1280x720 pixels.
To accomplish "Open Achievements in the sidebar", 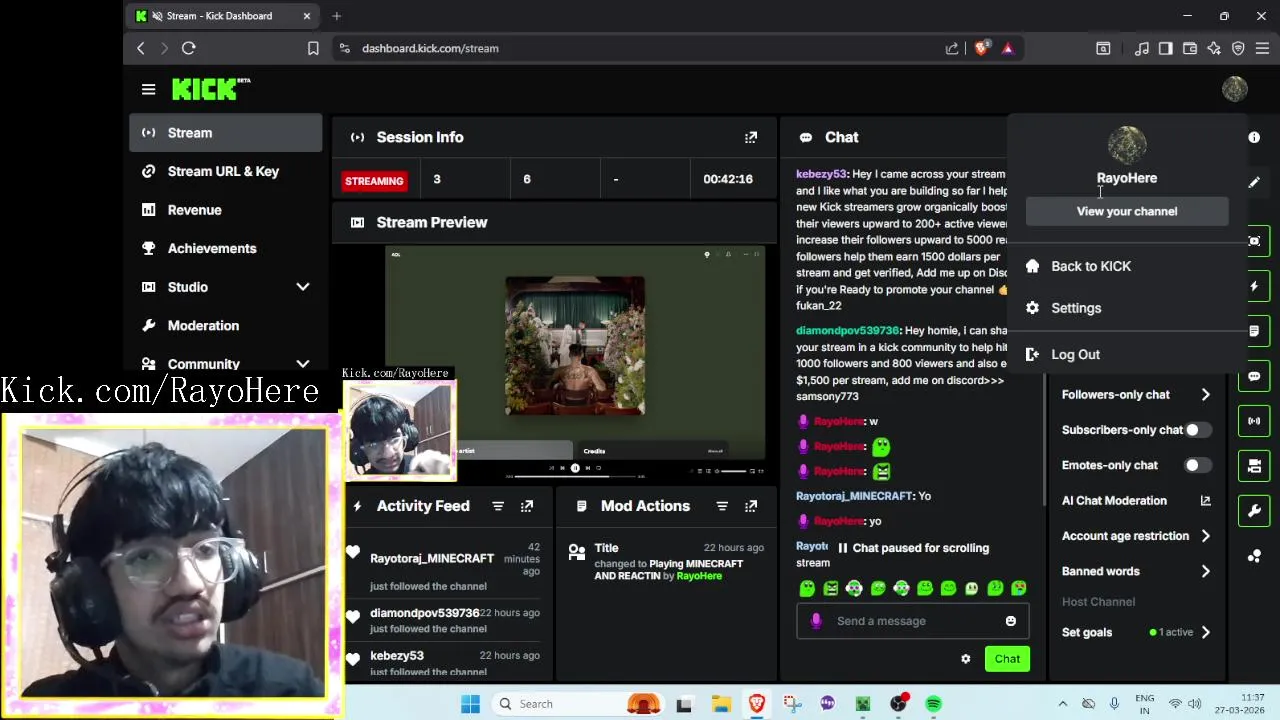I will [226, 248].
